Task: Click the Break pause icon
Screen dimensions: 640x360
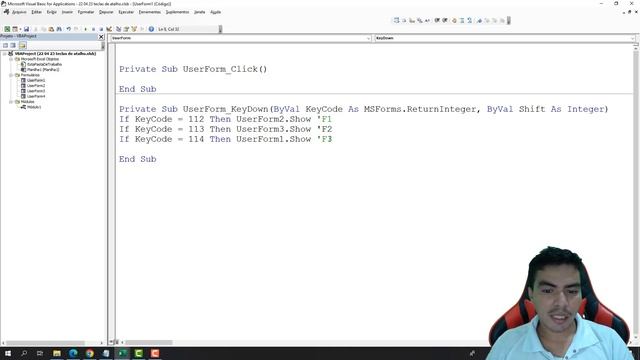Action: coord(93,29)
